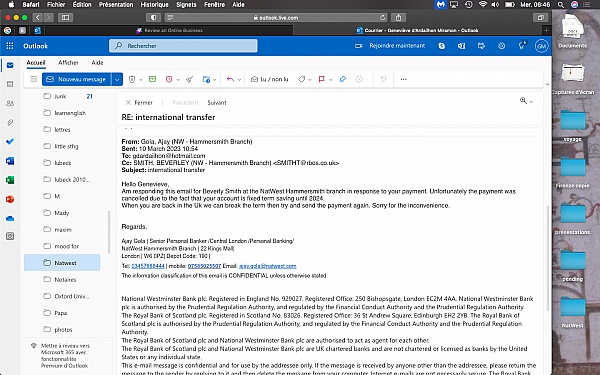Open more toolbar options ellipsis
The height and width of the screenshot is (375, 600).
403,79
